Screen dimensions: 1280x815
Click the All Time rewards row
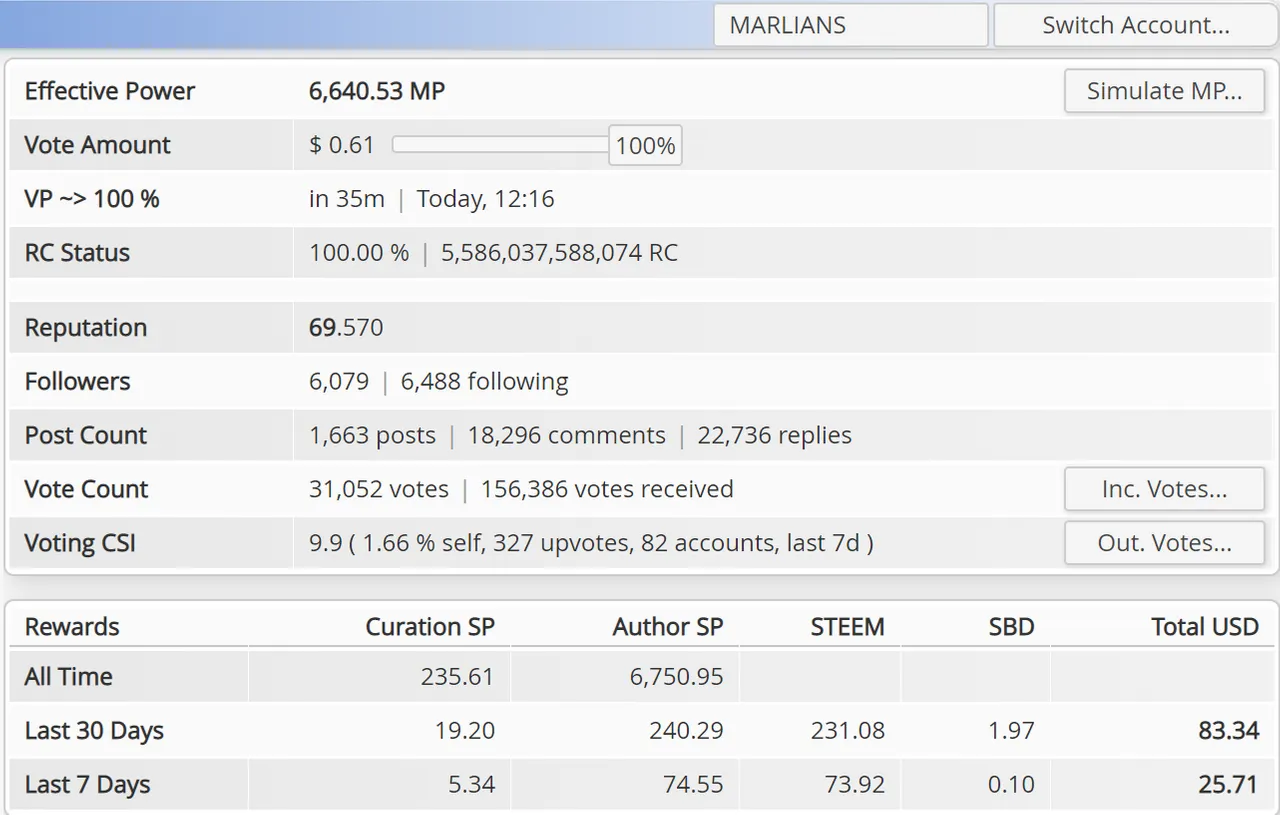point(67,676)
